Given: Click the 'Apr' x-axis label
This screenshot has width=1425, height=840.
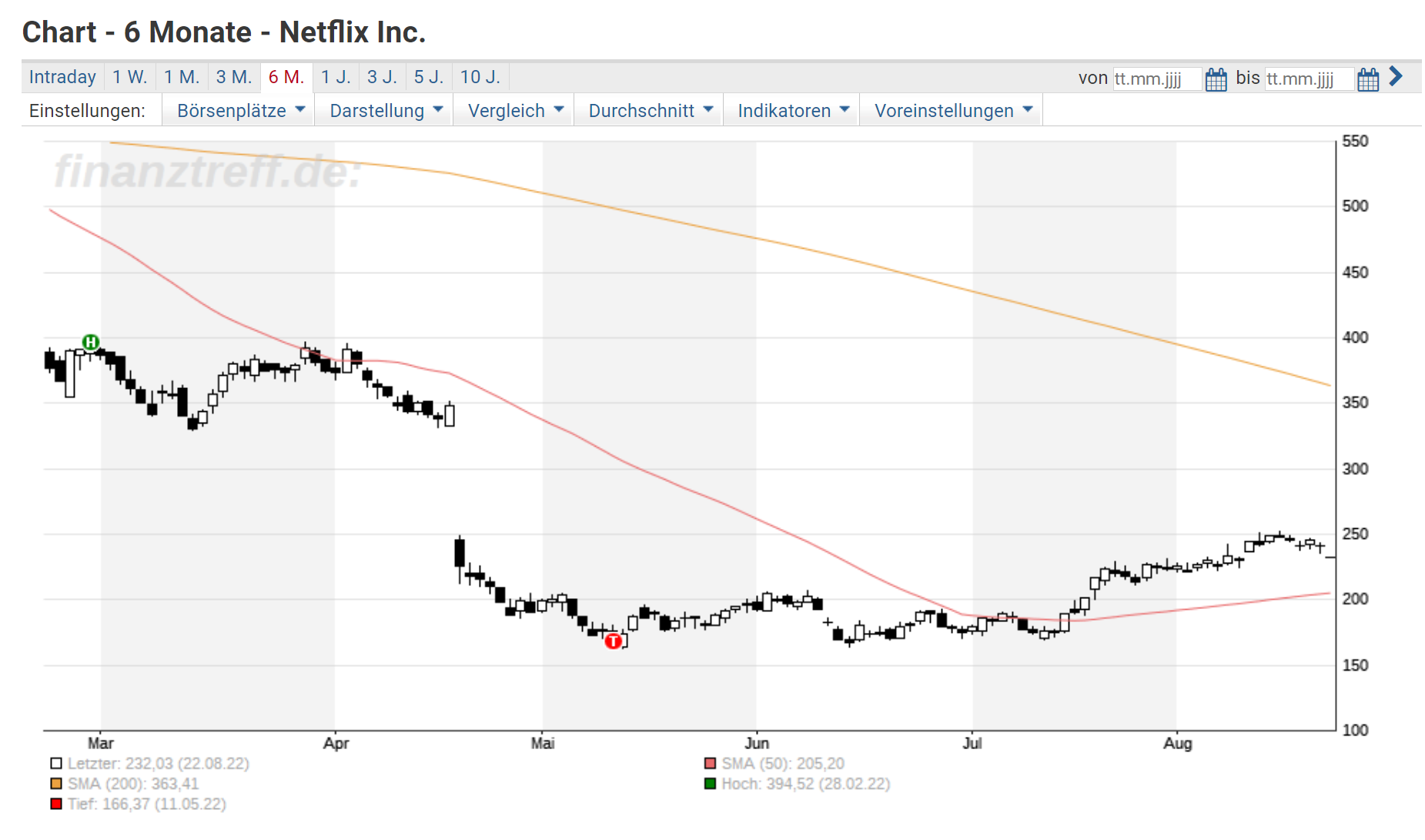Looking at the screenshot, I should click(336, 743).
